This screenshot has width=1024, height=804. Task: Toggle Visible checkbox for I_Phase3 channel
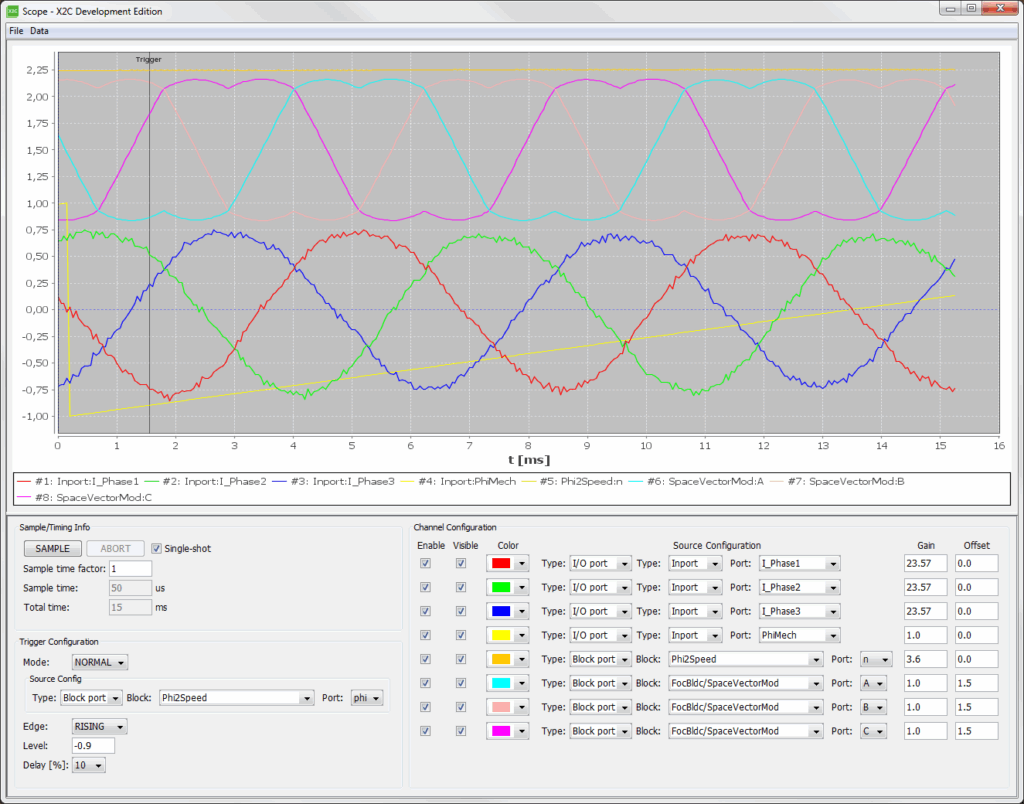(461, 611)
